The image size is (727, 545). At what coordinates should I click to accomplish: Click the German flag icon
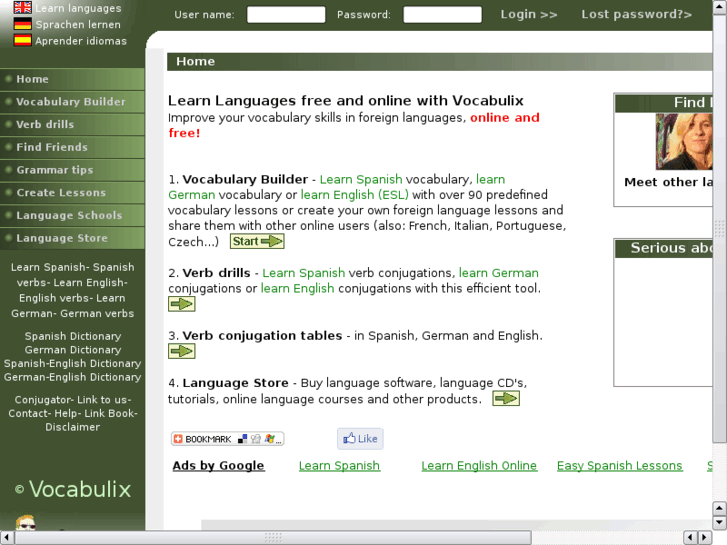[22, 24]
